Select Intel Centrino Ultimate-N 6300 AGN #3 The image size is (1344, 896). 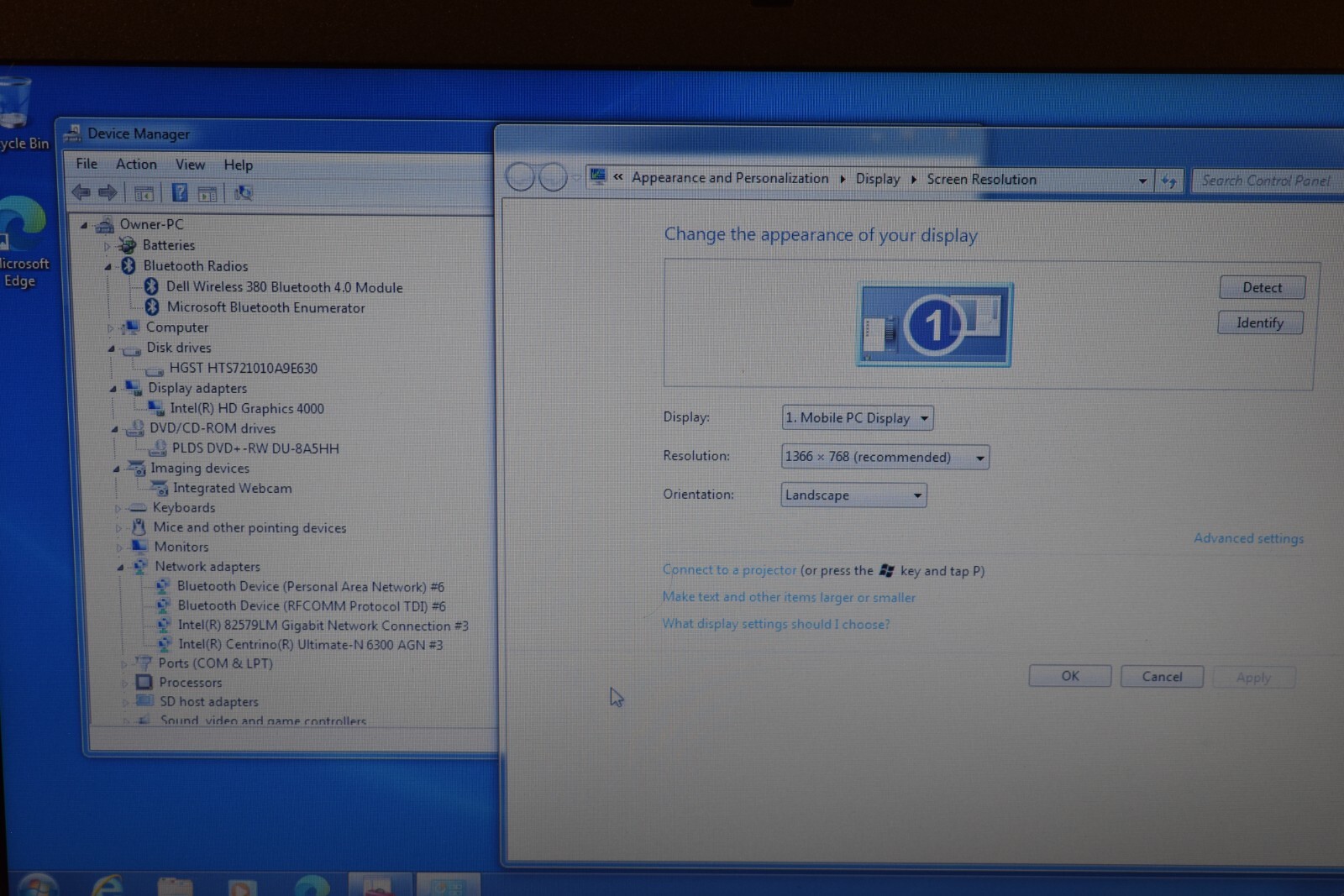310,645
